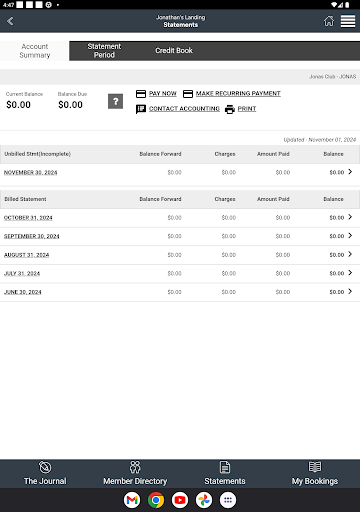The width and height of the screenshot is (360, 512).
Task: Click the printer icon
Action: [230, 109]
